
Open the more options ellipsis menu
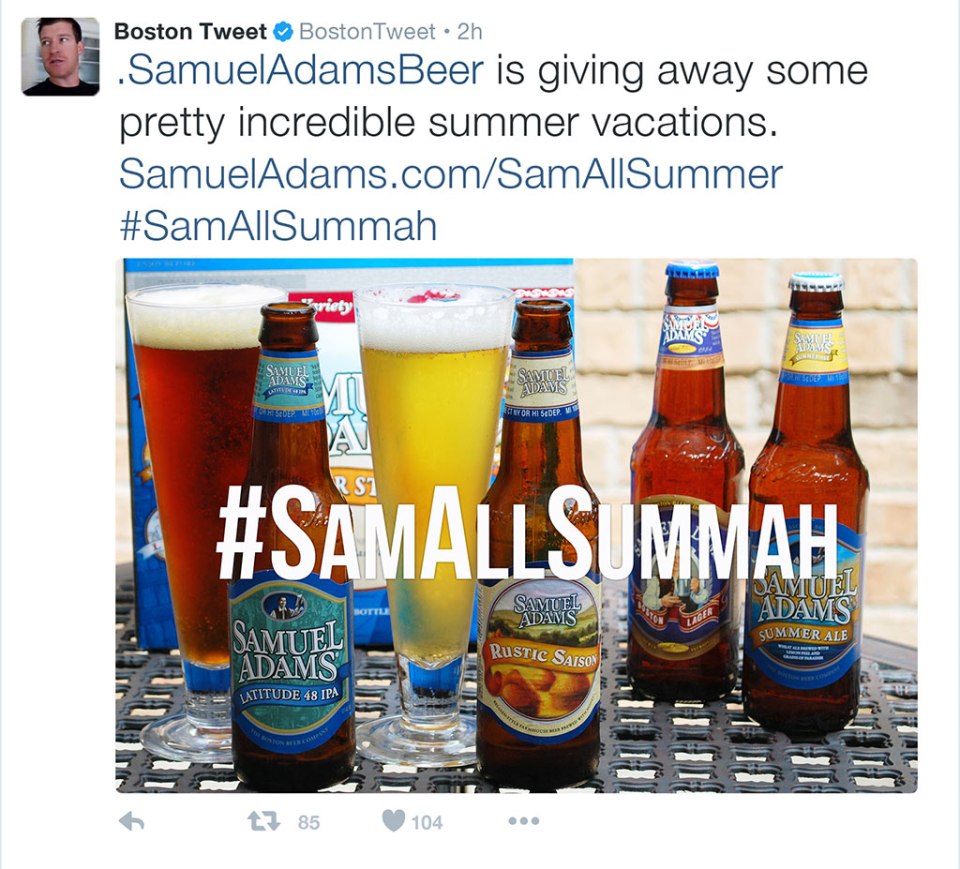(x=523, y=821)
